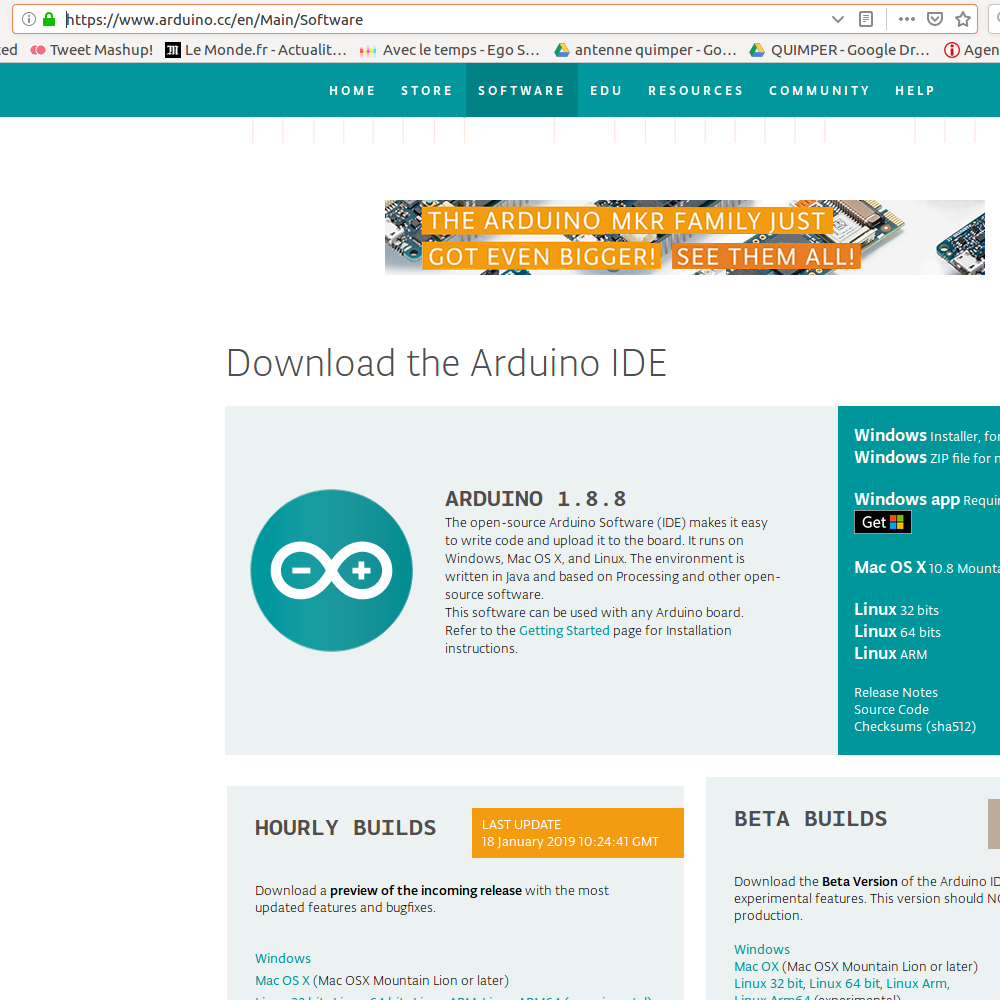Screen dimensions: 1000x1000
Task: Click the Getting Started link
Action: 564,630
